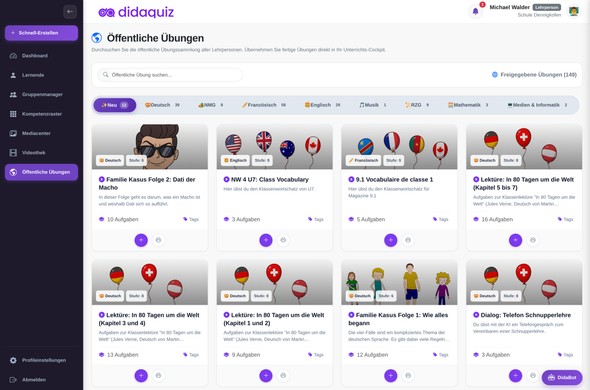The width and height of the screenshot is (590, 390).
Task: Add Lektüre Kapitel 1 und 2 plus button
Action: coord(266,375)
